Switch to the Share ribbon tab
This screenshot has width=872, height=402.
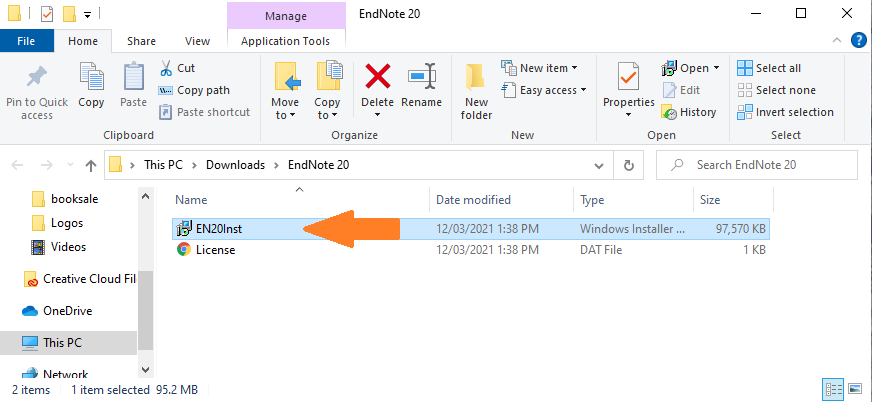(141, 41)
